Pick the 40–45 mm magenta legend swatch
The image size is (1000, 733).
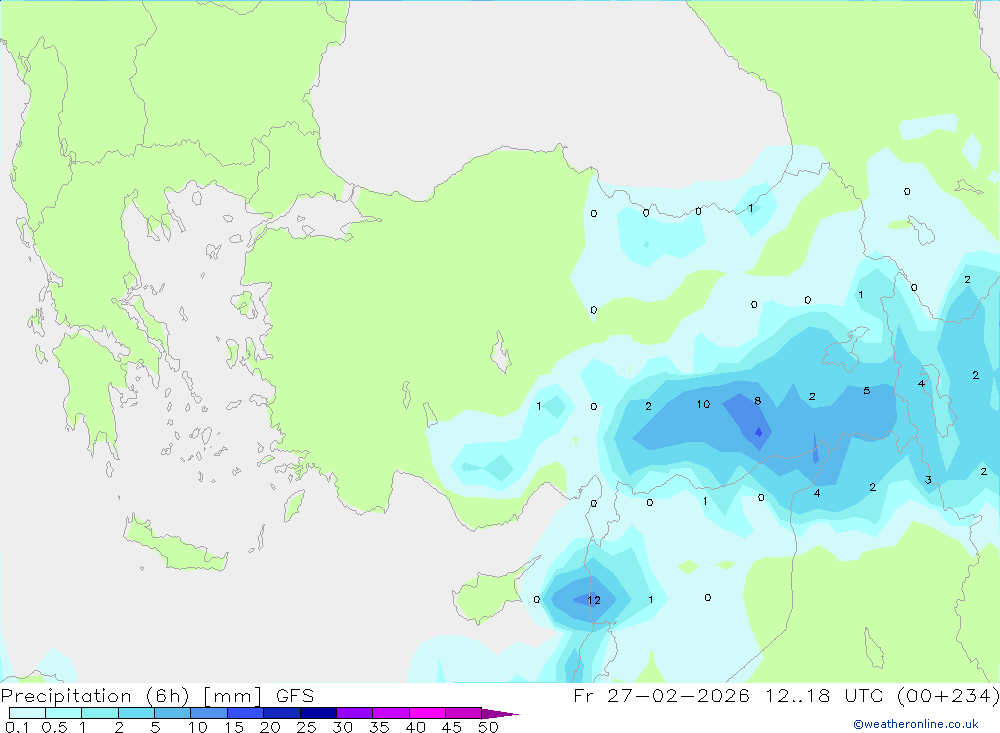tap(427, 713)
